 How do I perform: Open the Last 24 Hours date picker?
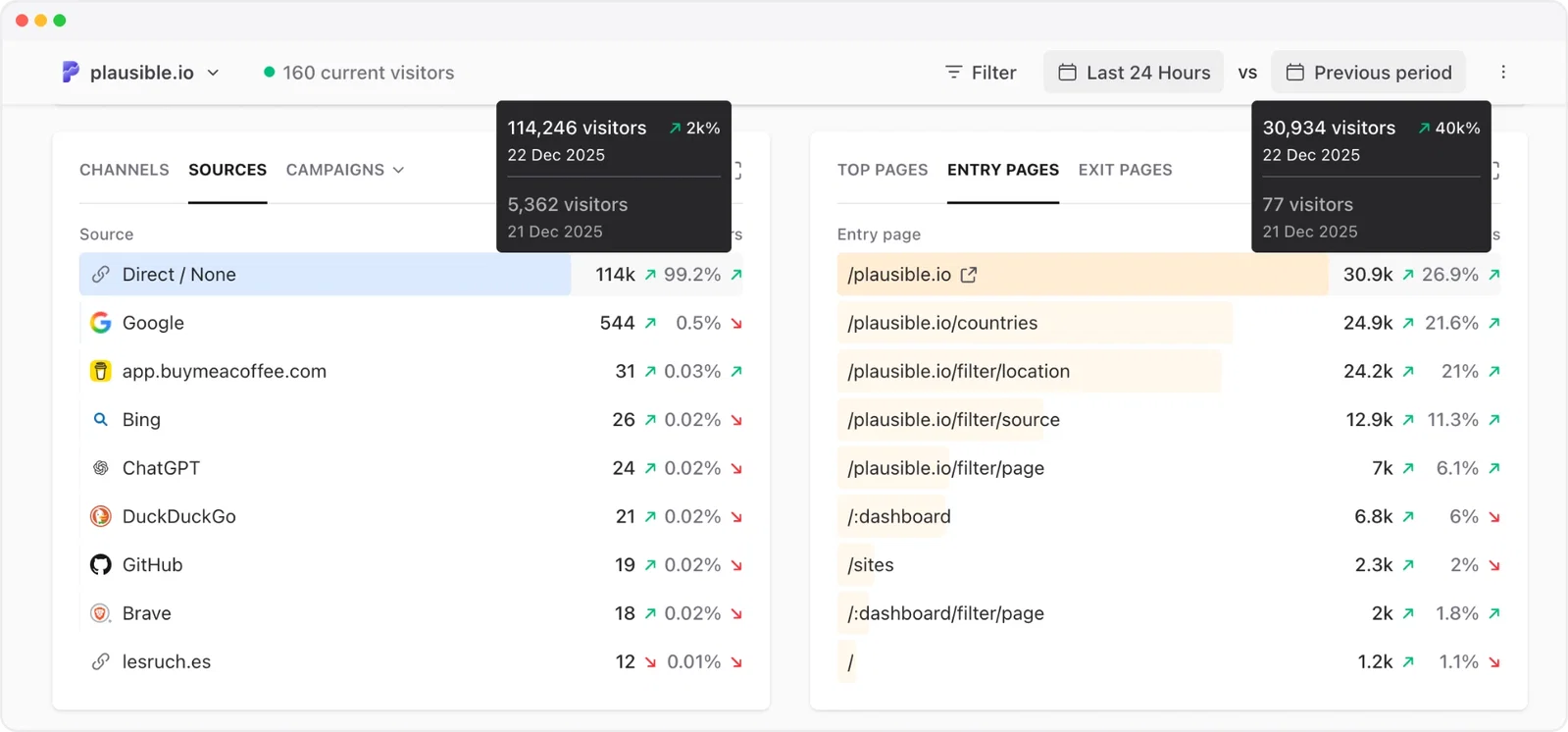coord(1134,73)
